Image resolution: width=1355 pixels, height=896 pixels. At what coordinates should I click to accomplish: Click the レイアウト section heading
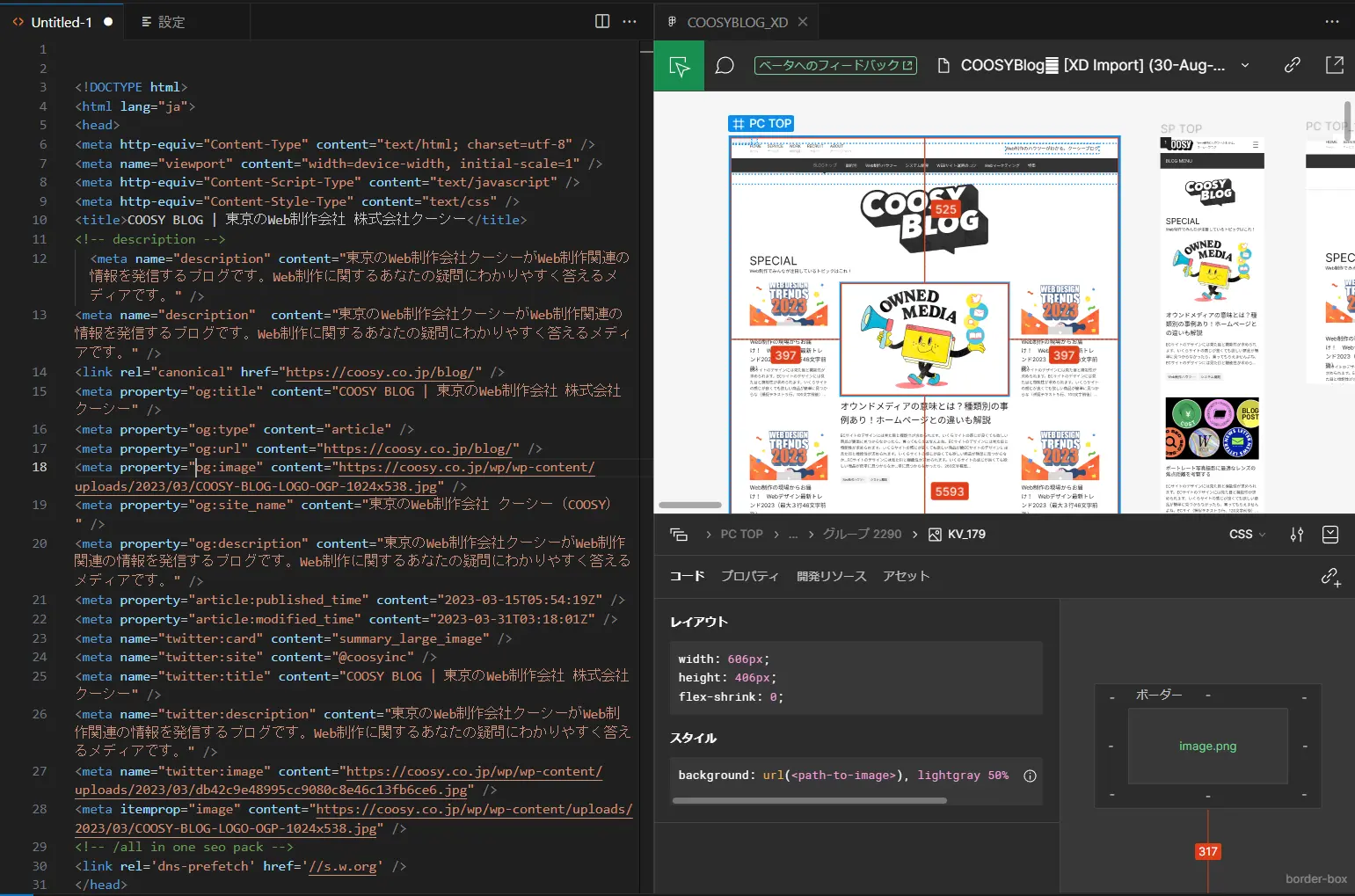(699, 622)
